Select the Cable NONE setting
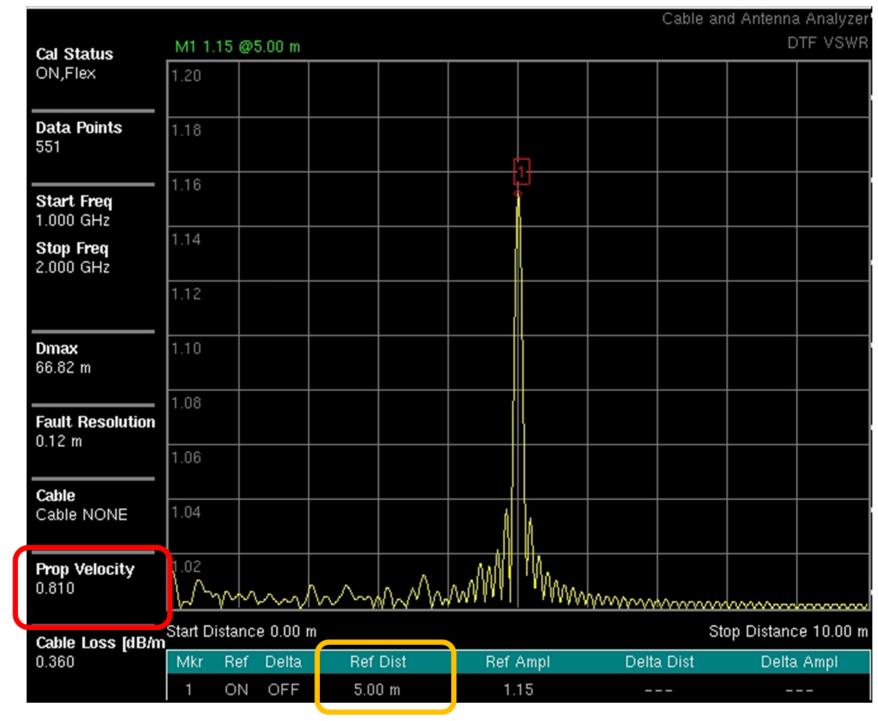The image size is (878, 721). (x=82, y=514)
